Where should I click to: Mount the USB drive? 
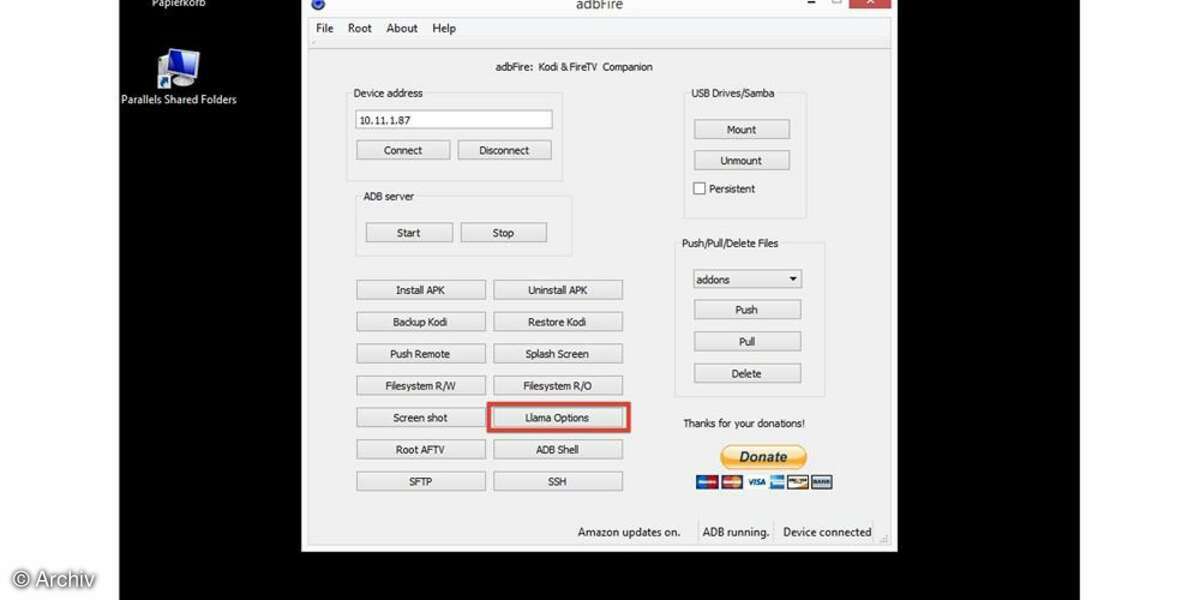coord(742,129)
